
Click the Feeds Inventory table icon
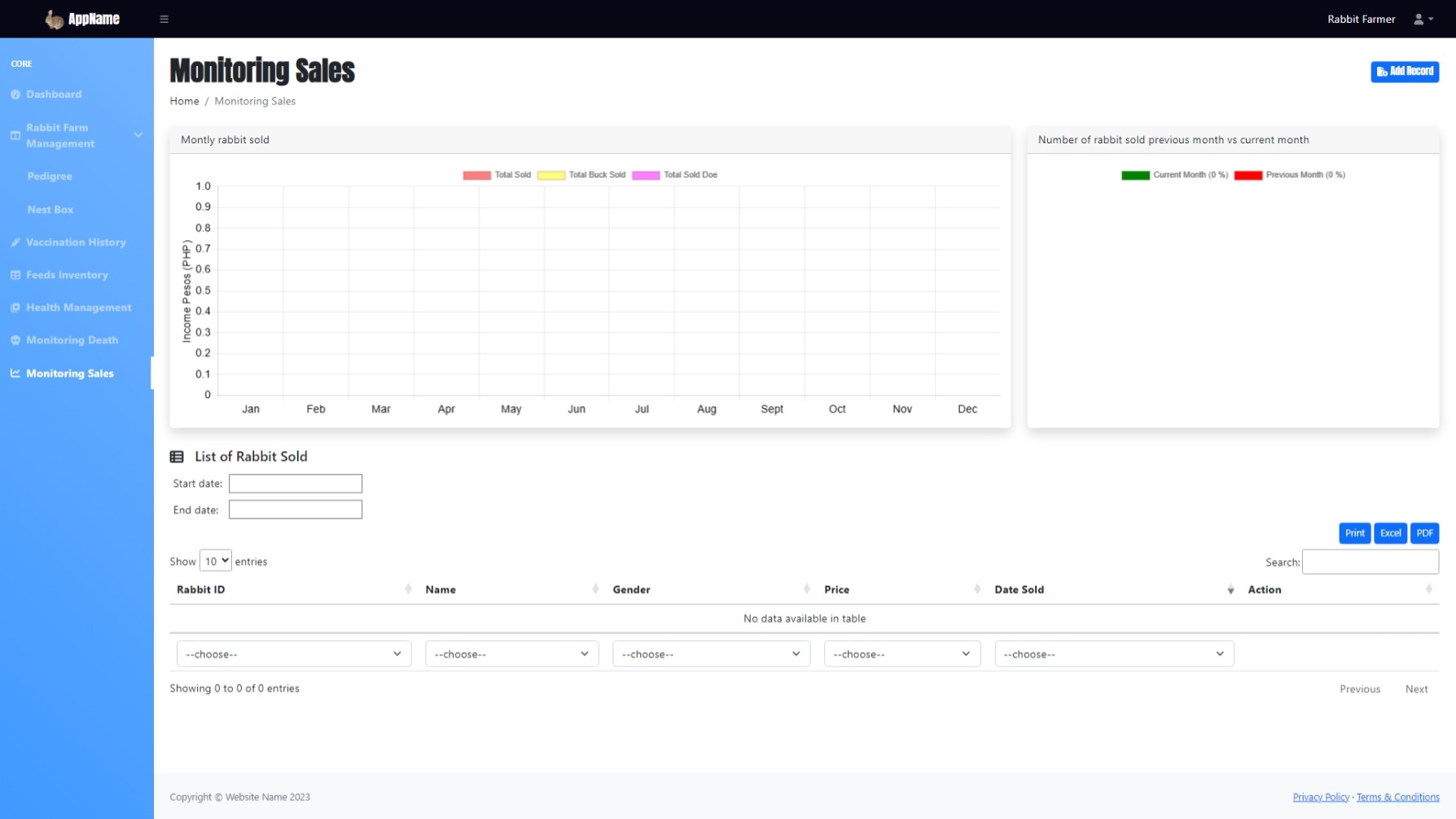(x=15, y=275)
